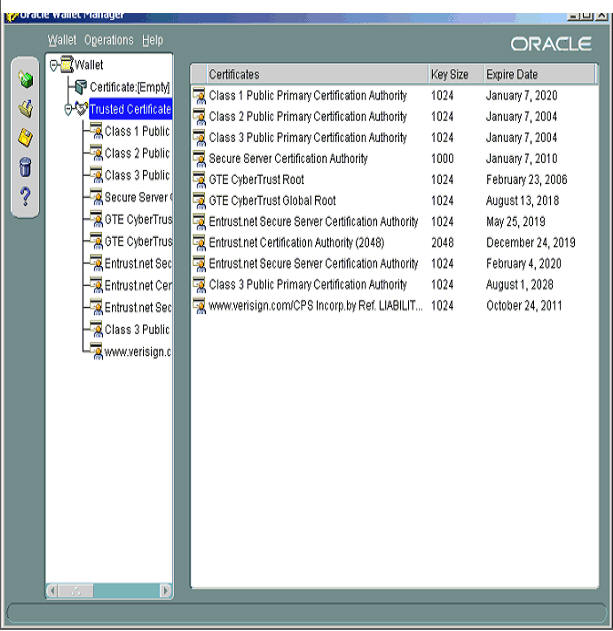Click certificate icon for Secure Server Certification row

[199, 159]
